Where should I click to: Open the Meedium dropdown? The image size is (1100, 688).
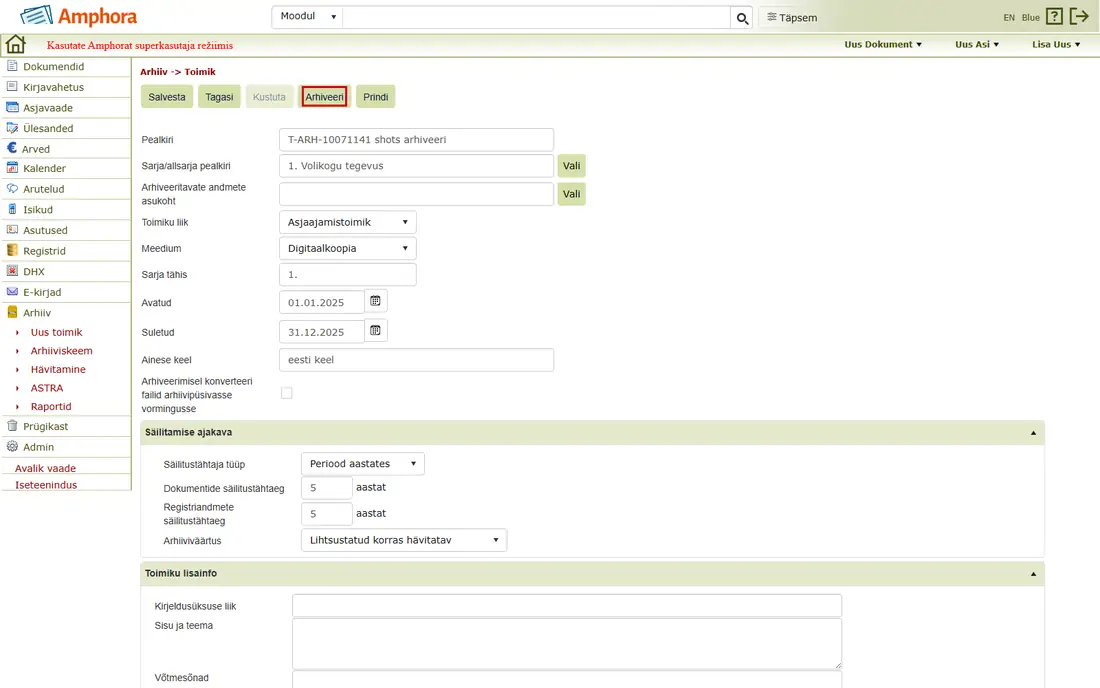[347, 248]
